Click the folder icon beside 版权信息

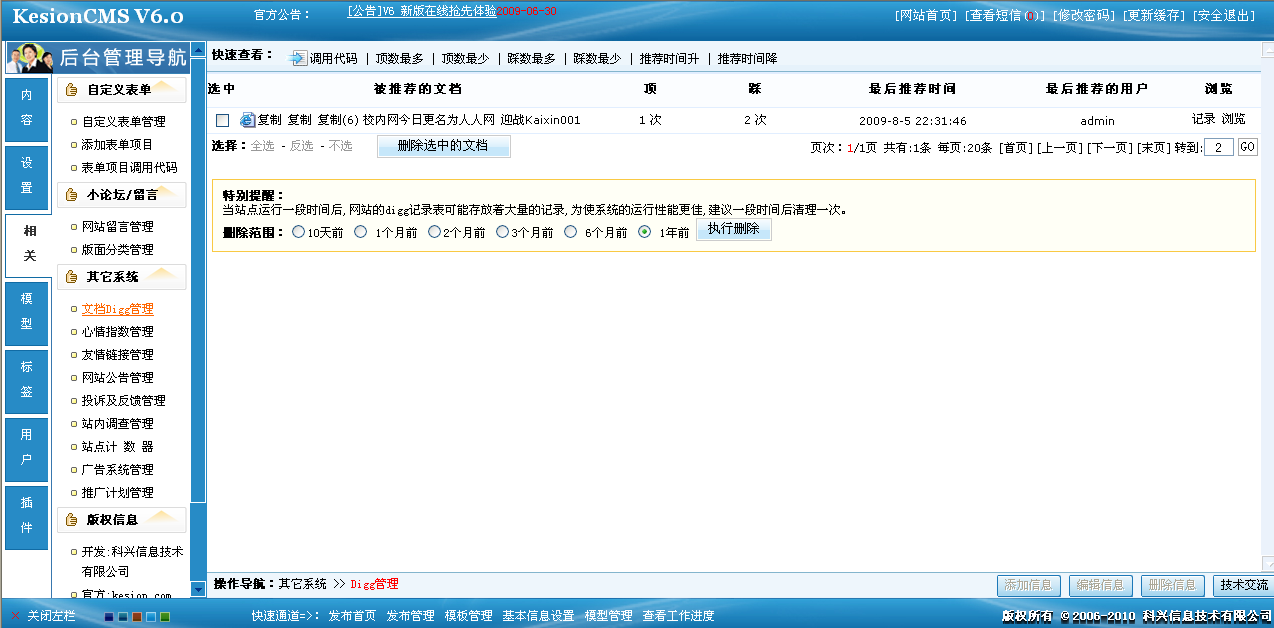pyautogui.click(x=69, y=519)
